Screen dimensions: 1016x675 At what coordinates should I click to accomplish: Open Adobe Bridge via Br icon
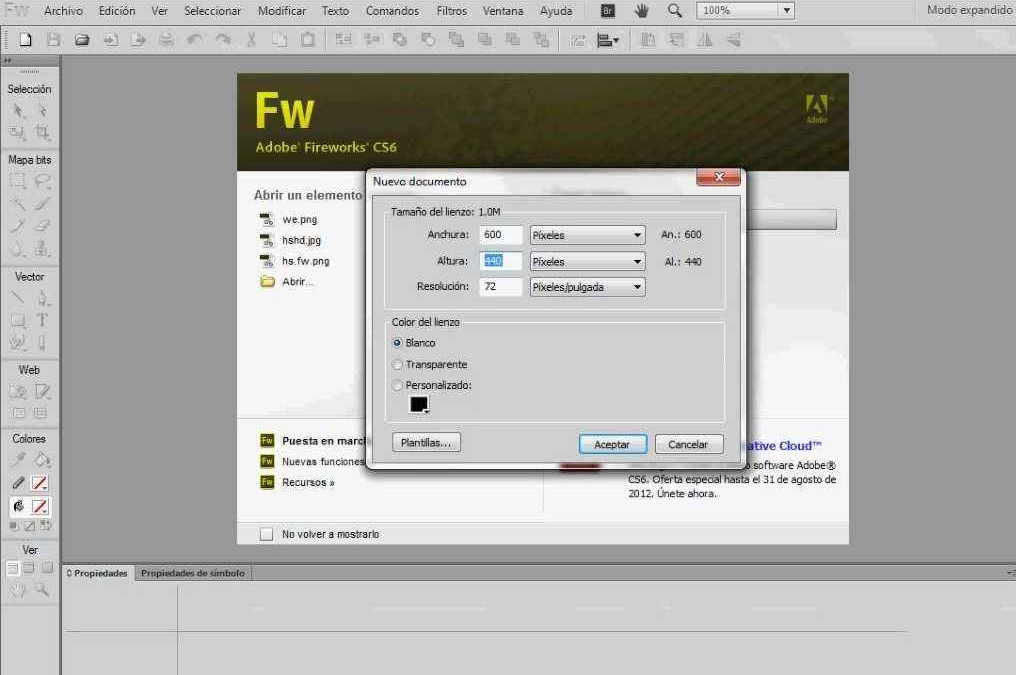[608, 10]
